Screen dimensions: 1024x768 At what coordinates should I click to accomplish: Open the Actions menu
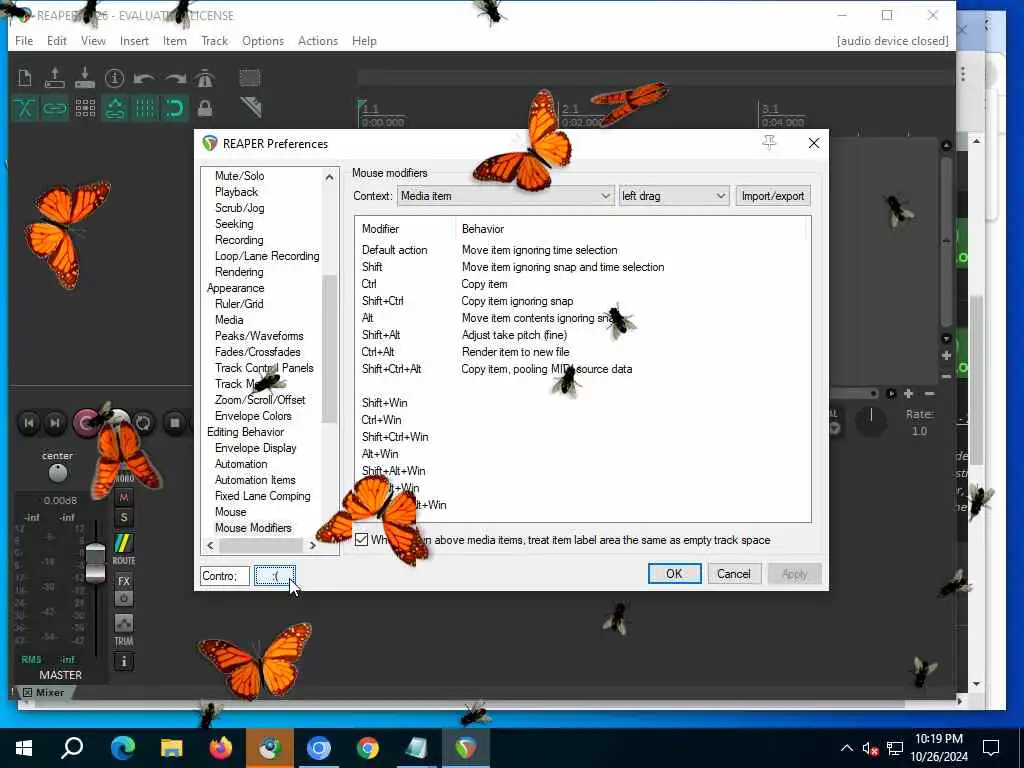point(317,40)
